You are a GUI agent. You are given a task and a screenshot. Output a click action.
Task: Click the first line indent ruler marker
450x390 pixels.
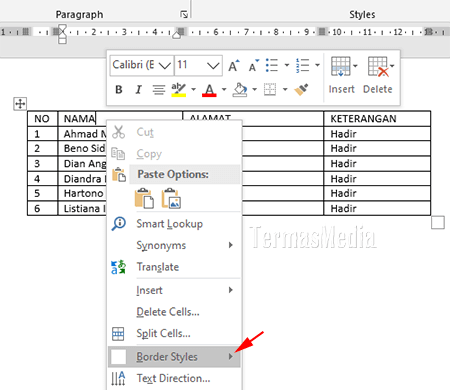tap(62, 28)
